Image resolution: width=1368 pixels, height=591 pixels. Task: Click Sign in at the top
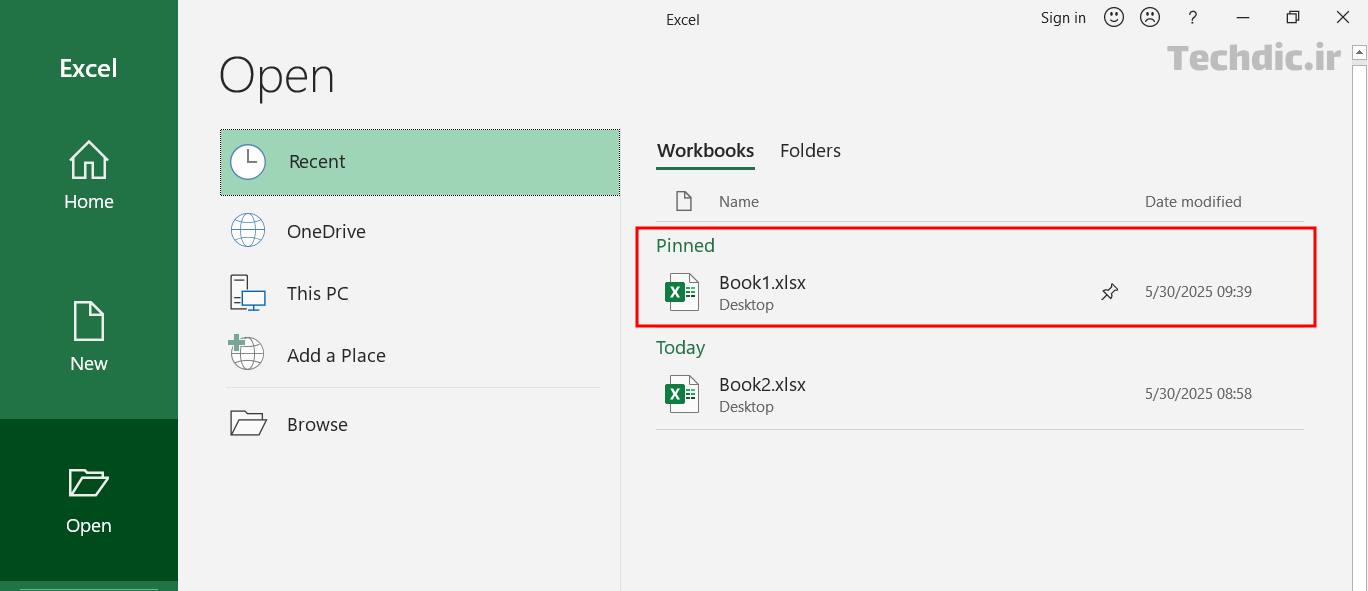tap(1063, 18)
